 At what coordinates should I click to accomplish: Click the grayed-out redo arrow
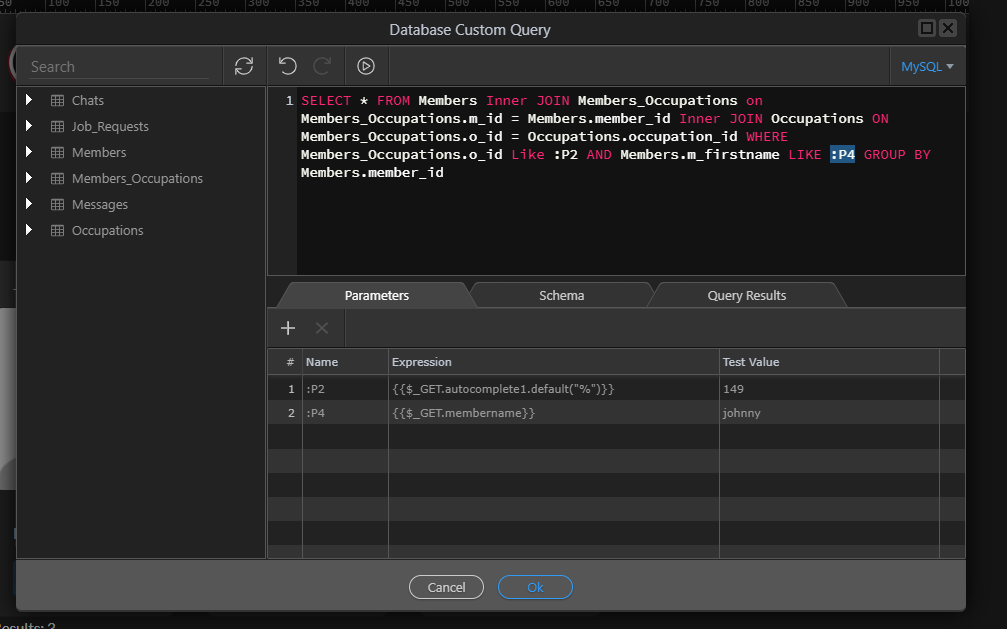coord(322,66)
